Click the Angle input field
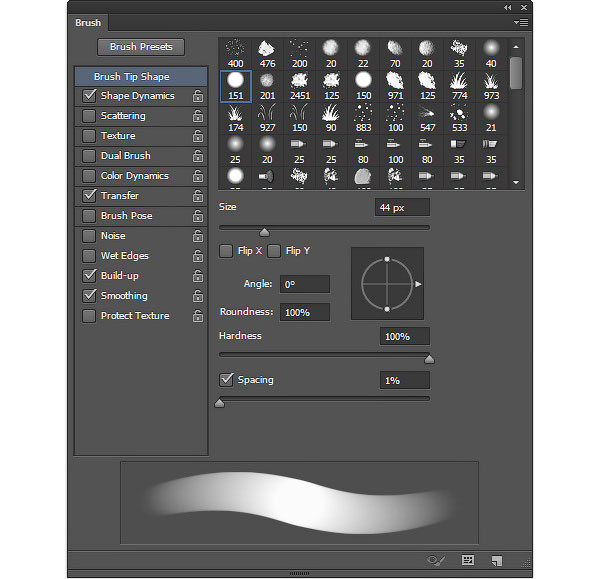 tap(305, 284)
